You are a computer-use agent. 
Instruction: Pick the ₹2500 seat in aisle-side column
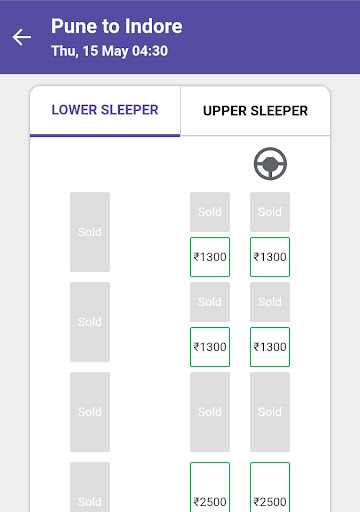(x=210, y=487)
